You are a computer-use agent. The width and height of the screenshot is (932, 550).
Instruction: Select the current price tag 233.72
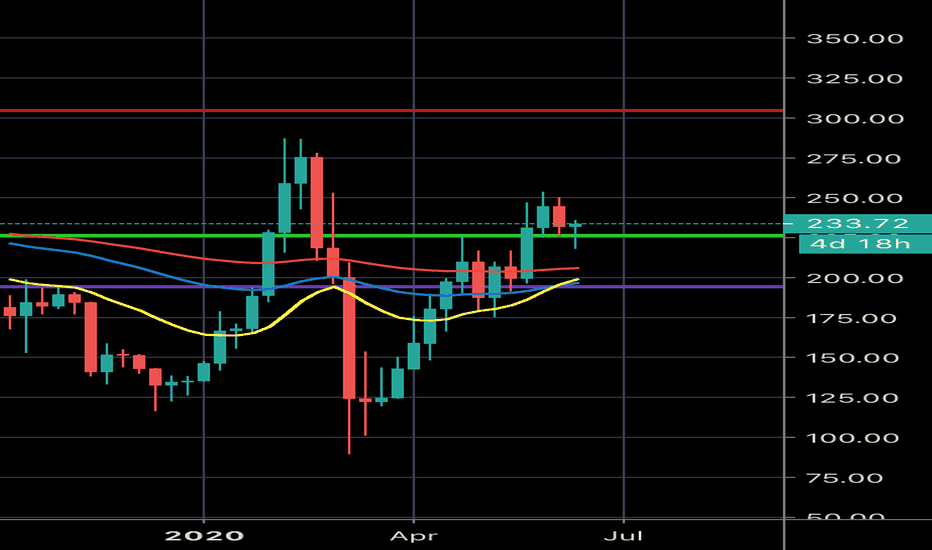[858, 224]
